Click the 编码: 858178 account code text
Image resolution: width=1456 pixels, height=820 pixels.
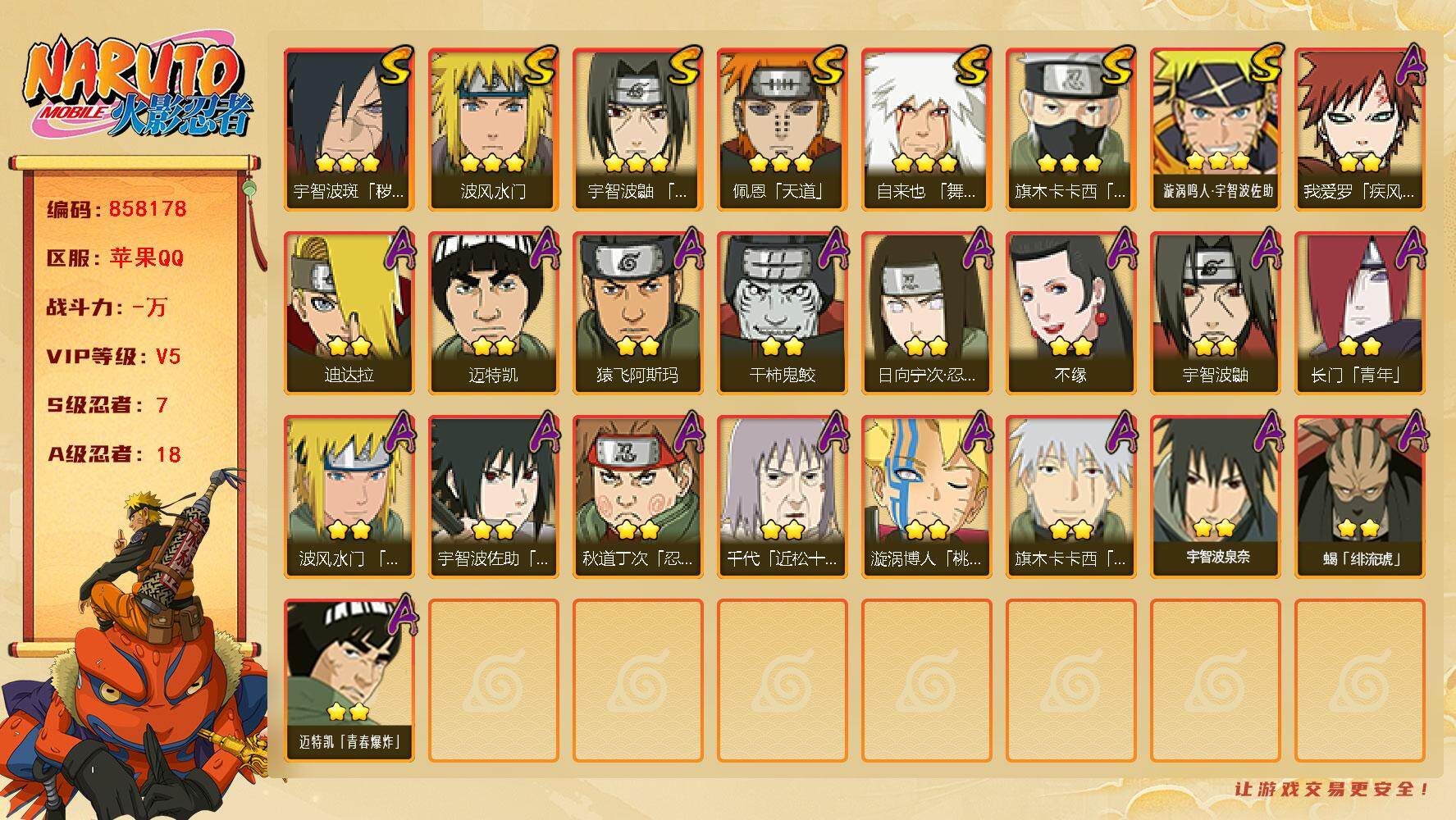click(x=116, y=209)
